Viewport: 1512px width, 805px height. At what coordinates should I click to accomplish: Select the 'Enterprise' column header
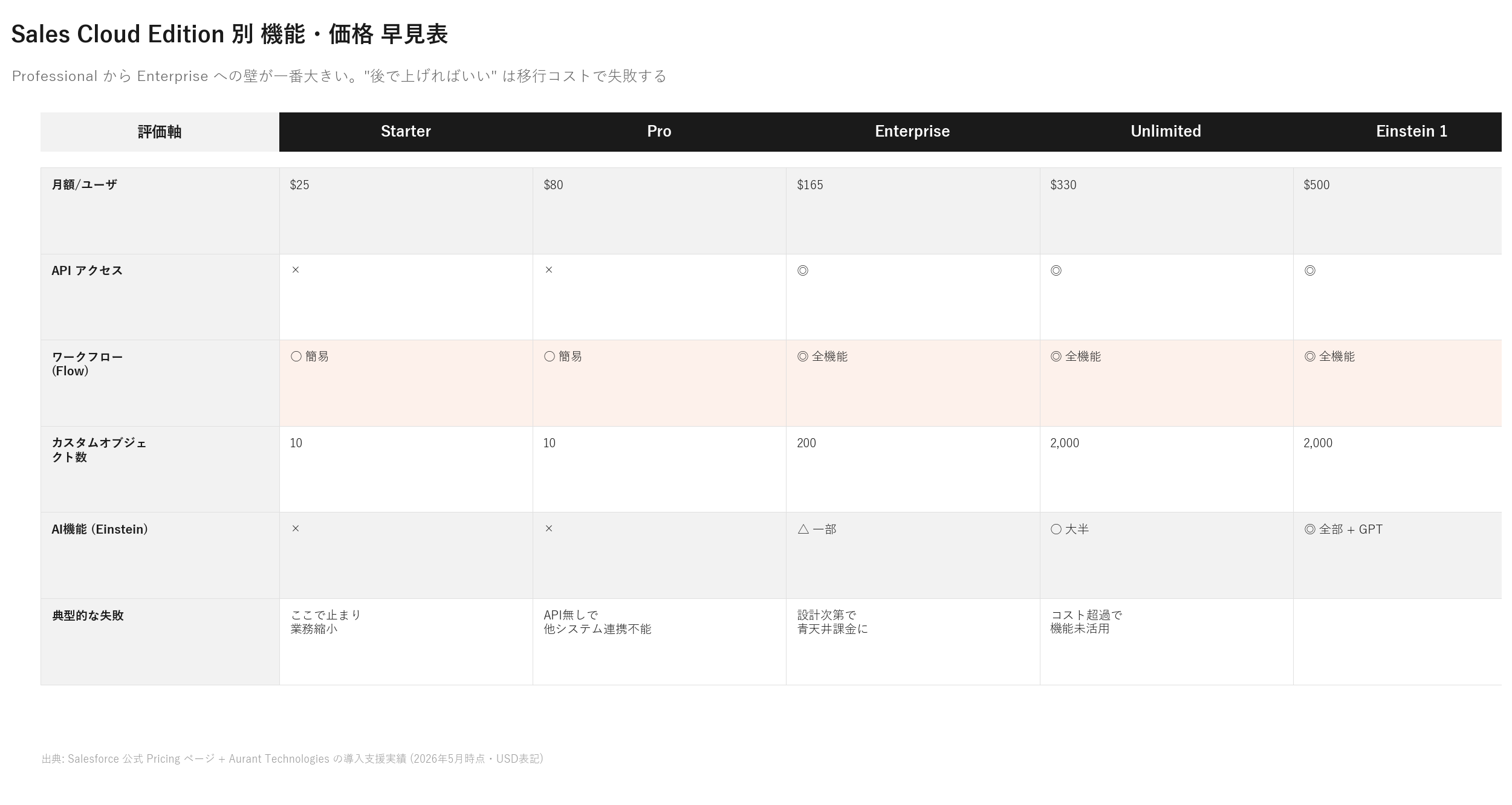point(912,132)
